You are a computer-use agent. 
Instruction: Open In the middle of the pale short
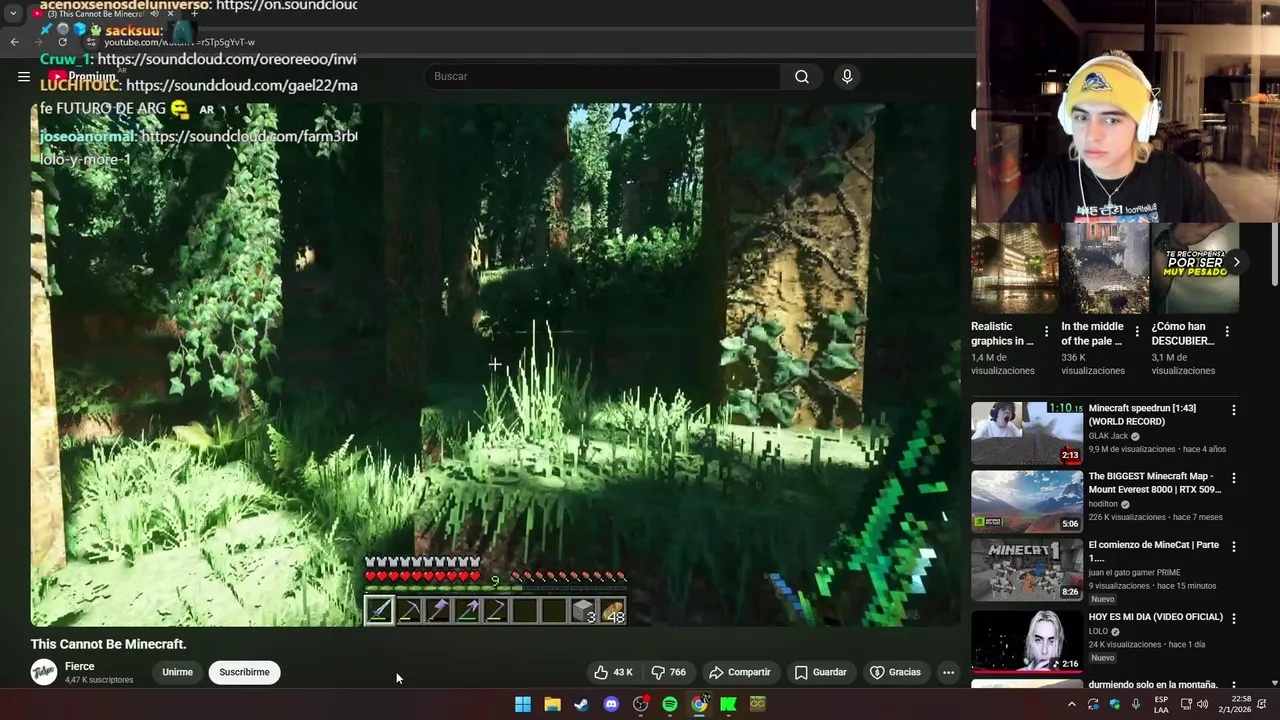click(x=1104, y=268)
